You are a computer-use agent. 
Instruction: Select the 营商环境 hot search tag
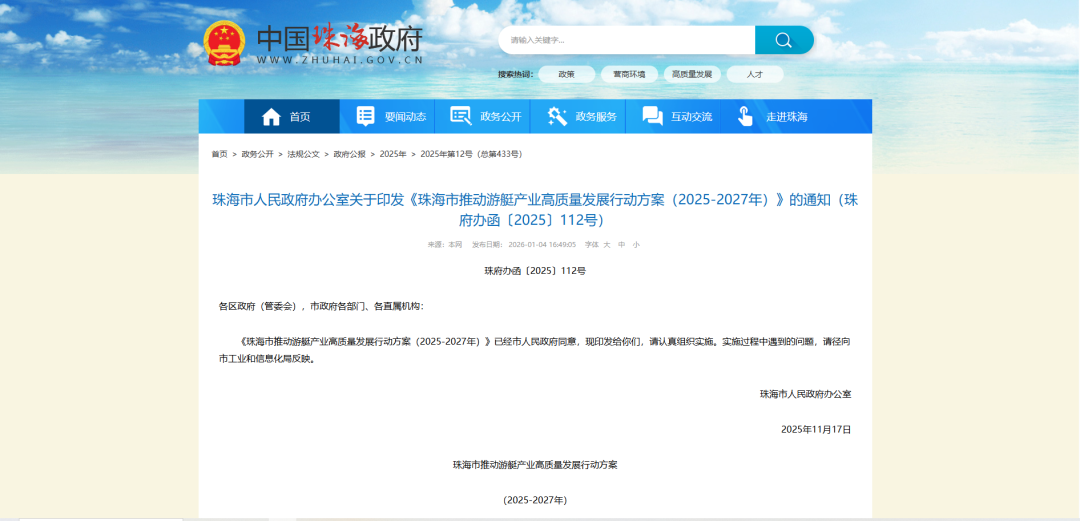(629, 74)
